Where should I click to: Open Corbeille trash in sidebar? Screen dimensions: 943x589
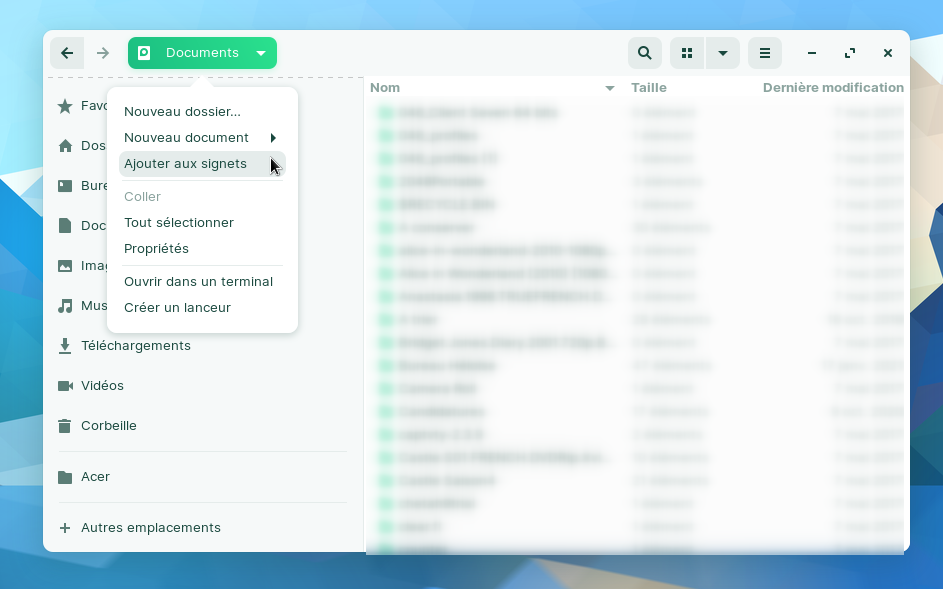click(x=108, y=426)
